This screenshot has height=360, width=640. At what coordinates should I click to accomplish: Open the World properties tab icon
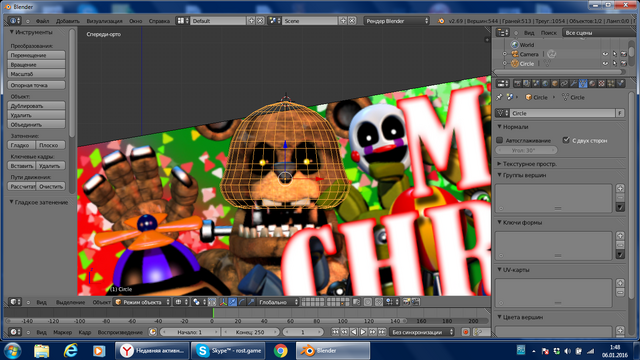click(545, 84)
